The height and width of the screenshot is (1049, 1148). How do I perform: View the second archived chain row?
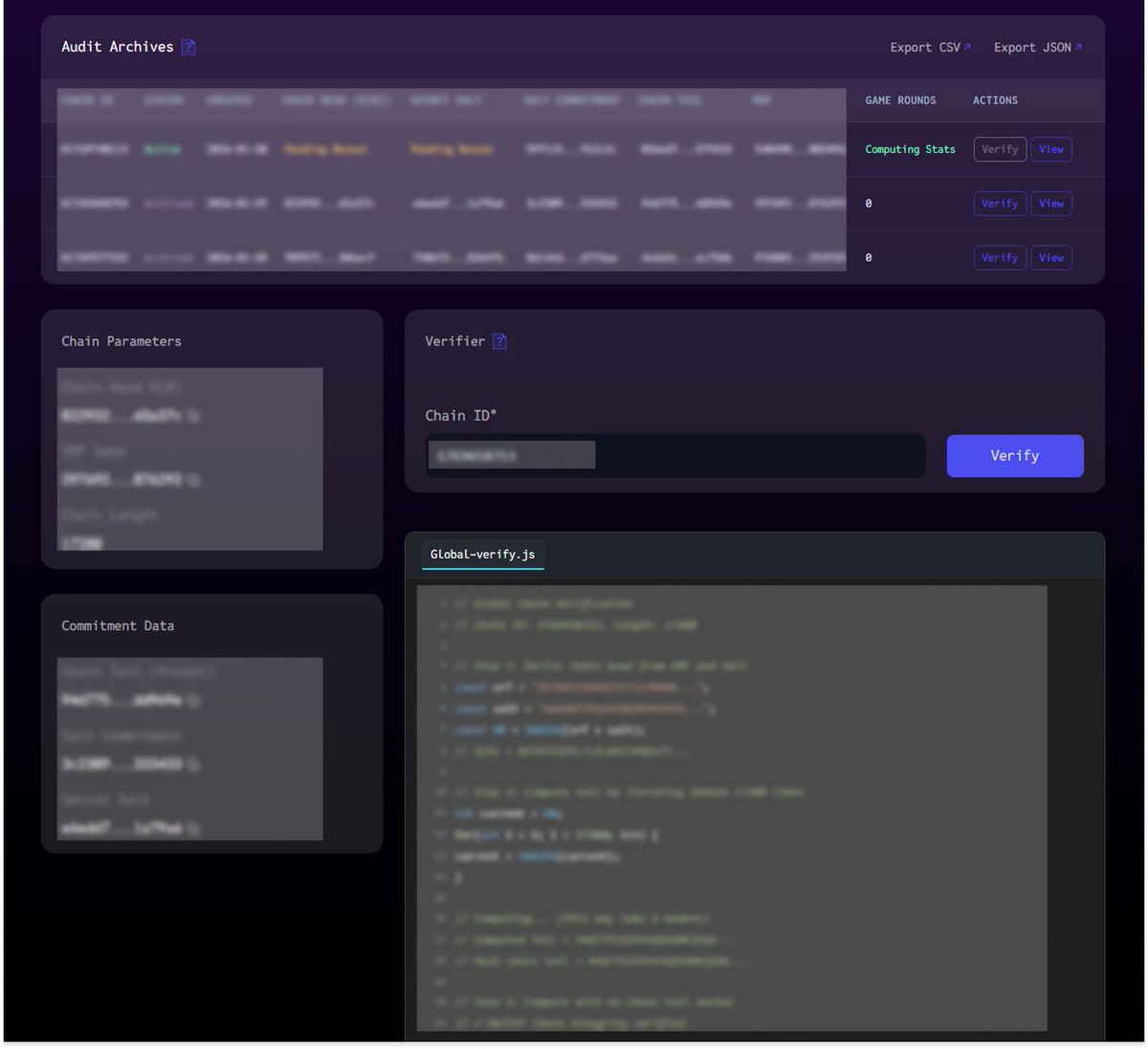[1050, 203]
